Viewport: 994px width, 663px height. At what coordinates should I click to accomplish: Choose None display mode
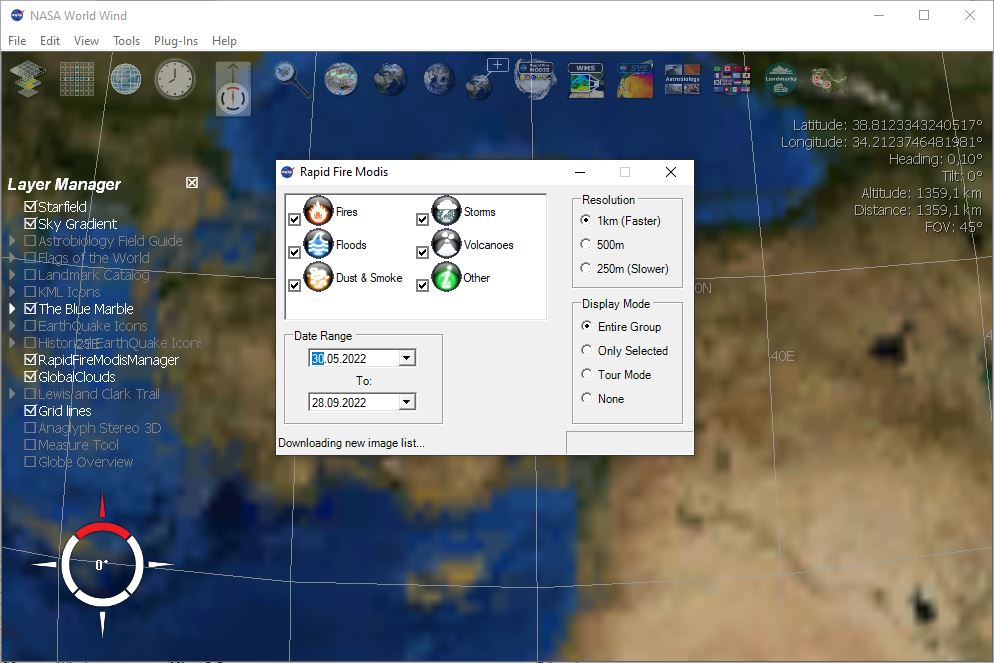click(586, 398)
